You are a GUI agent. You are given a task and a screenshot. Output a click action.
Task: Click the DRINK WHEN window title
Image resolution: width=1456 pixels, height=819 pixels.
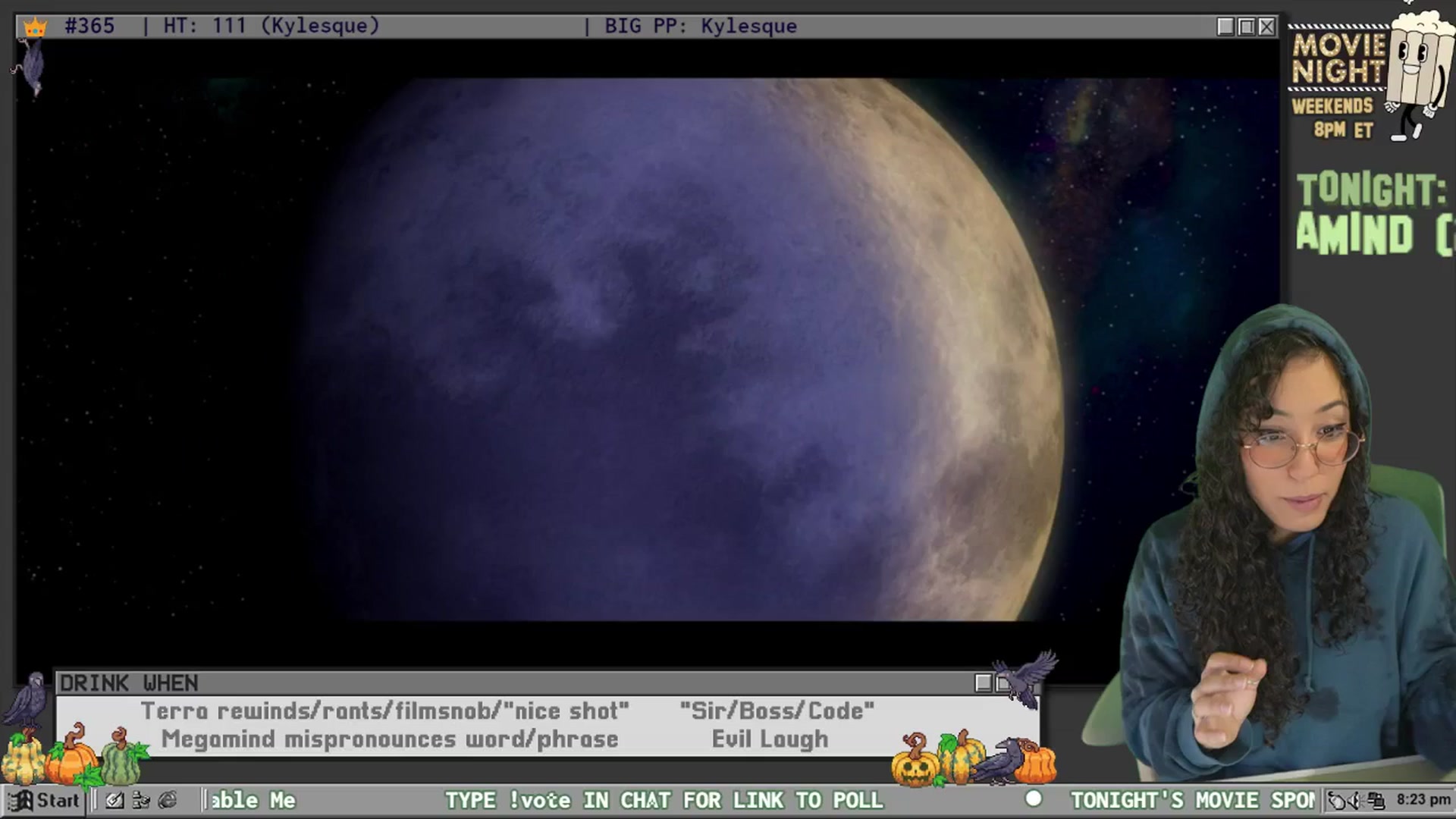coord(129,683)
